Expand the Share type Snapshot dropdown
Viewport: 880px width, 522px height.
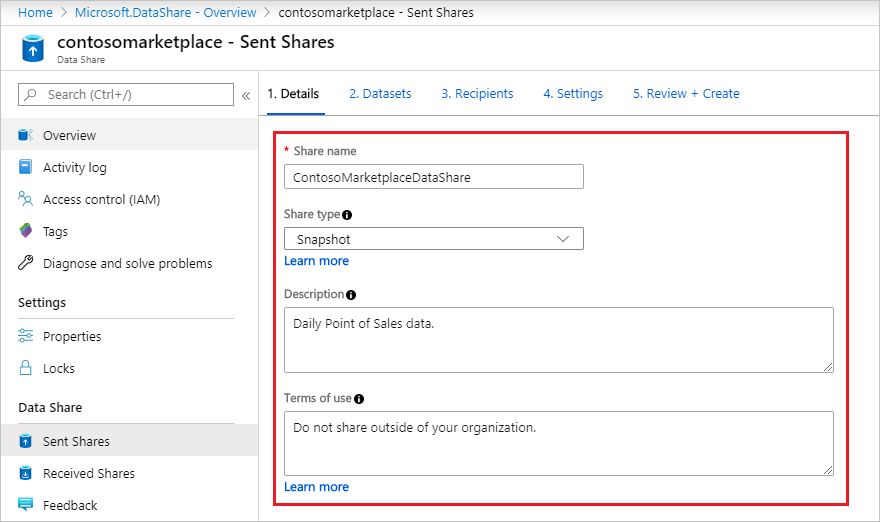click(x=434, y=239)
